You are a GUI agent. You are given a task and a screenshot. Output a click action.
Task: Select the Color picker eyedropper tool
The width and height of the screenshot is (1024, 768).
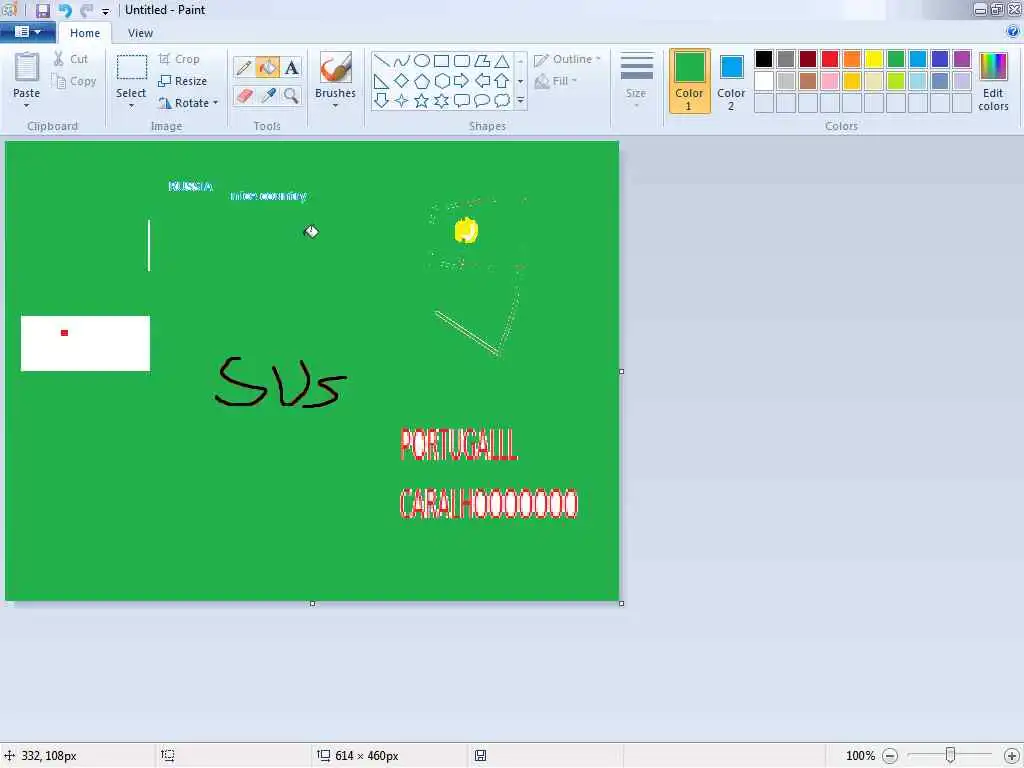[268, 95]
